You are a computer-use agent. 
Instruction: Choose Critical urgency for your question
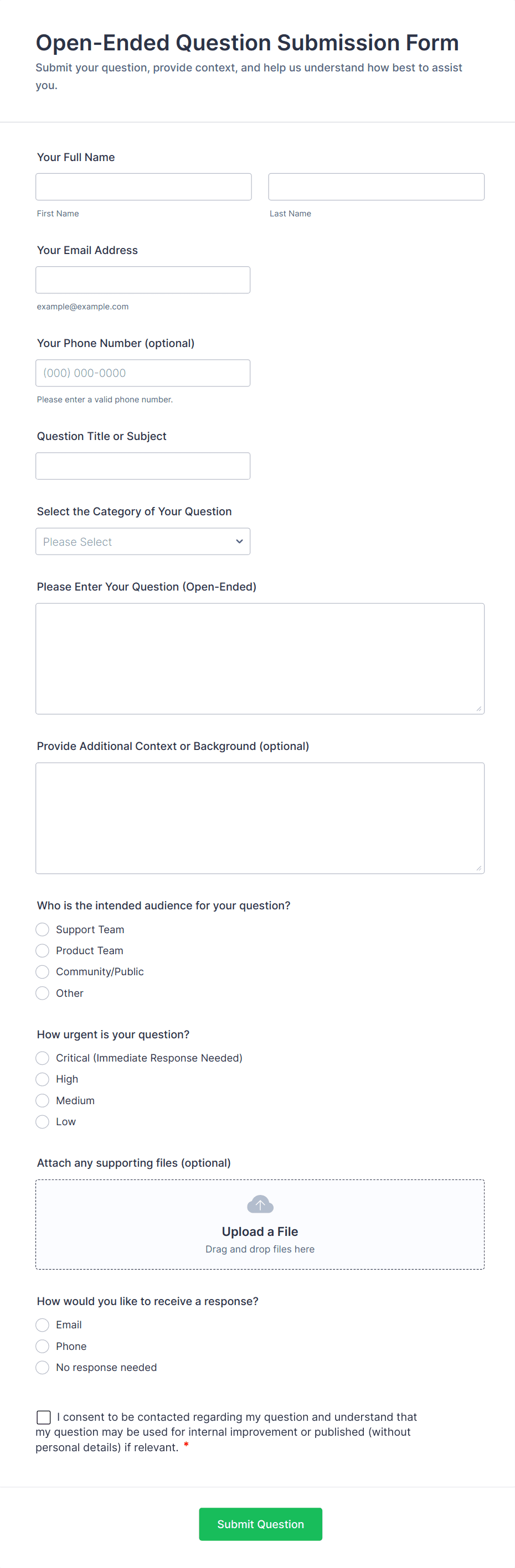42,1058
